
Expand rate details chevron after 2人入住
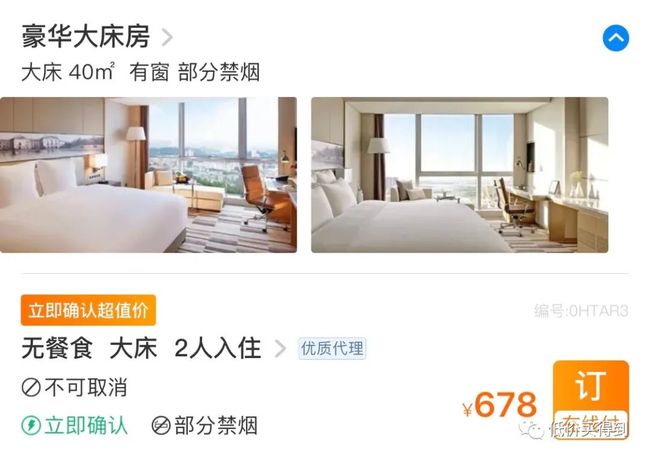280,348
